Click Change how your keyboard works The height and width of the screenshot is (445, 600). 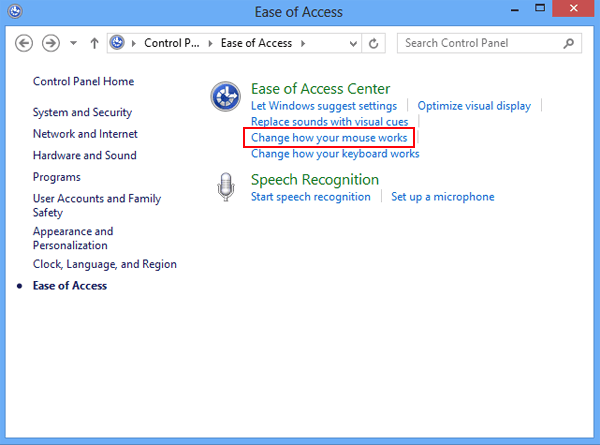(335, 153)
